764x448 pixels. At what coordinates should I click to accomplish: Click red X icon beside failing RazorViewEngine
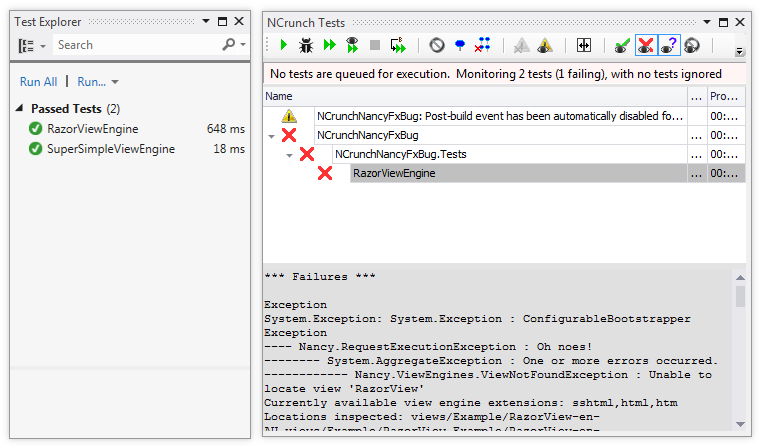pyautogui.click(x=325, y=173)
